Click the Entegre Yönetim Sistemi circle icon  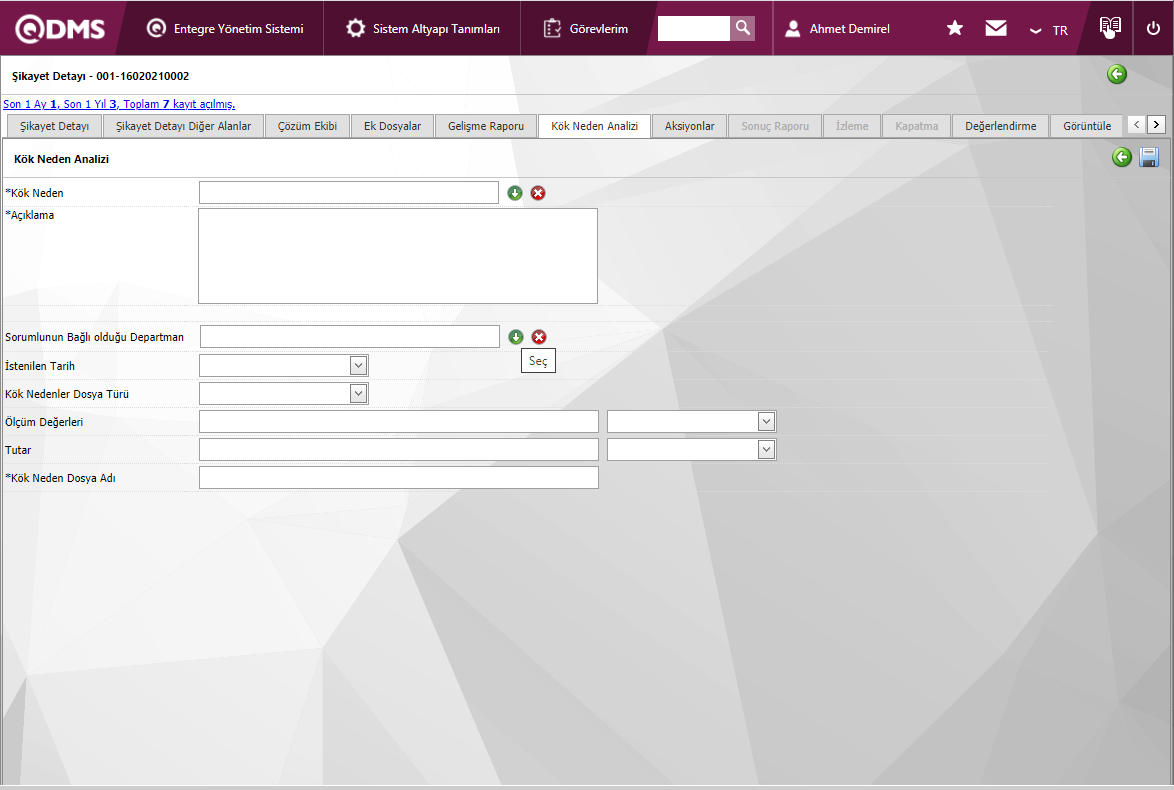pos(156,28)
